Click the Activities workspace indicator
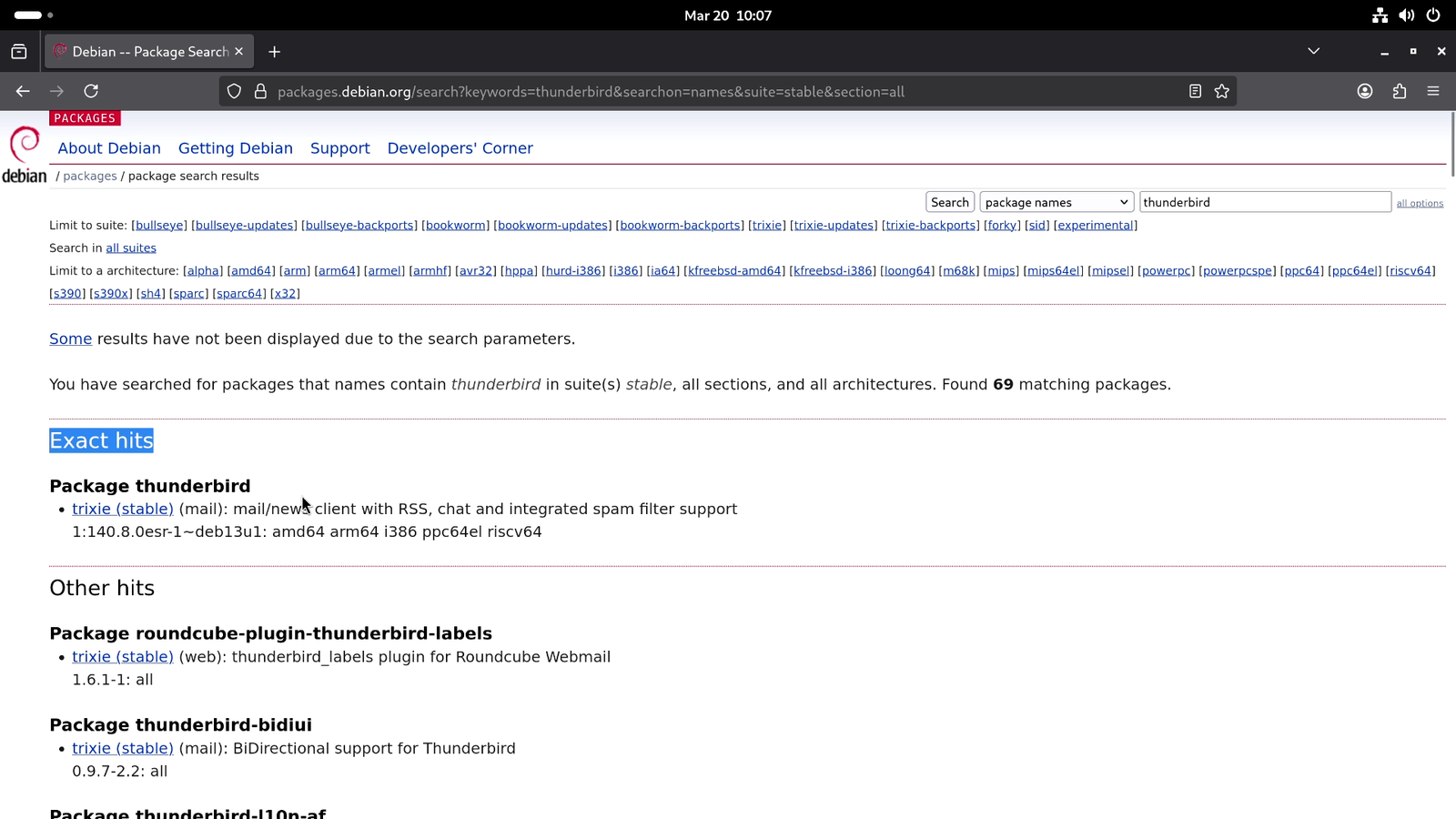1456x819 pixels. coord(34,15)
